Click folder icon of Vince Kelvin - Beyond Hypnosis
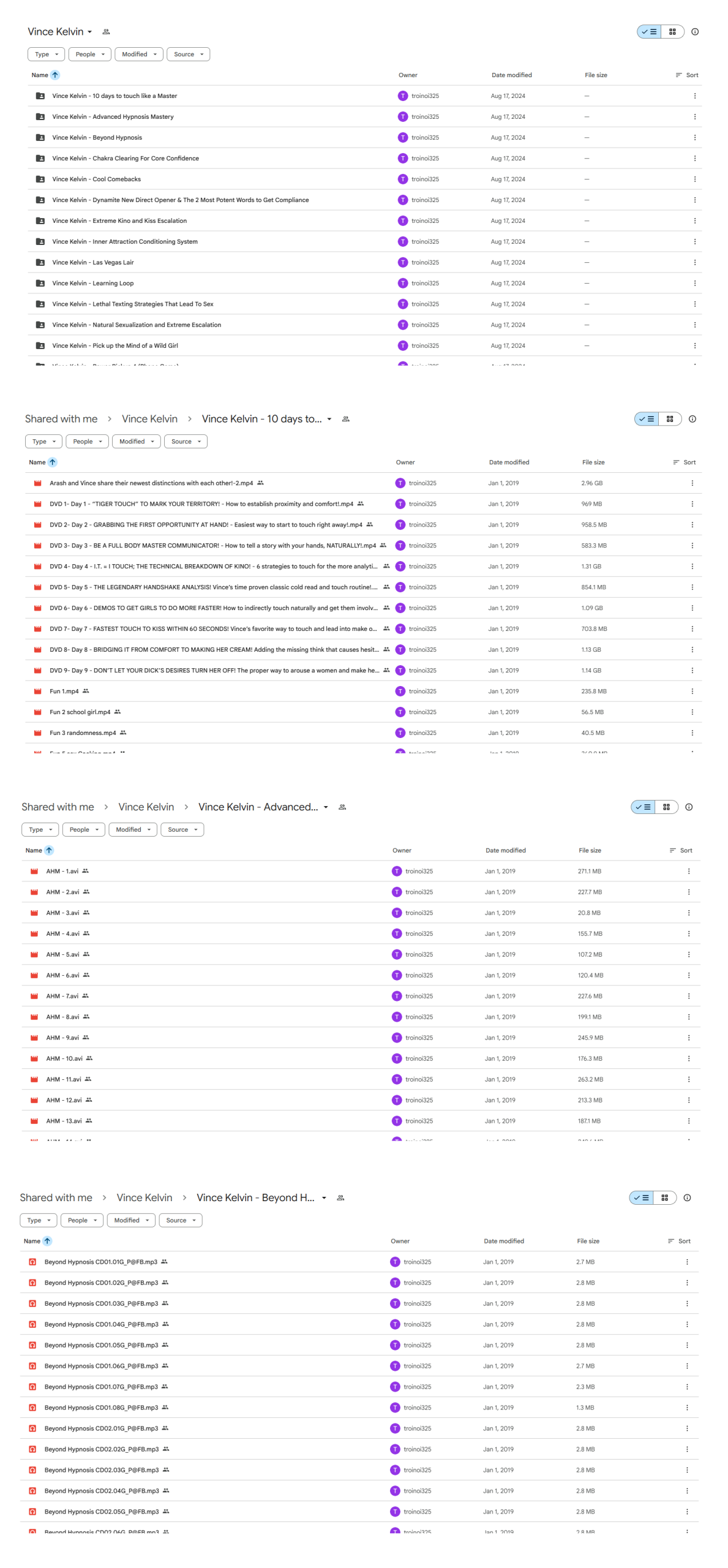This screenshot has width=728, height=1568. pos(40,137)
